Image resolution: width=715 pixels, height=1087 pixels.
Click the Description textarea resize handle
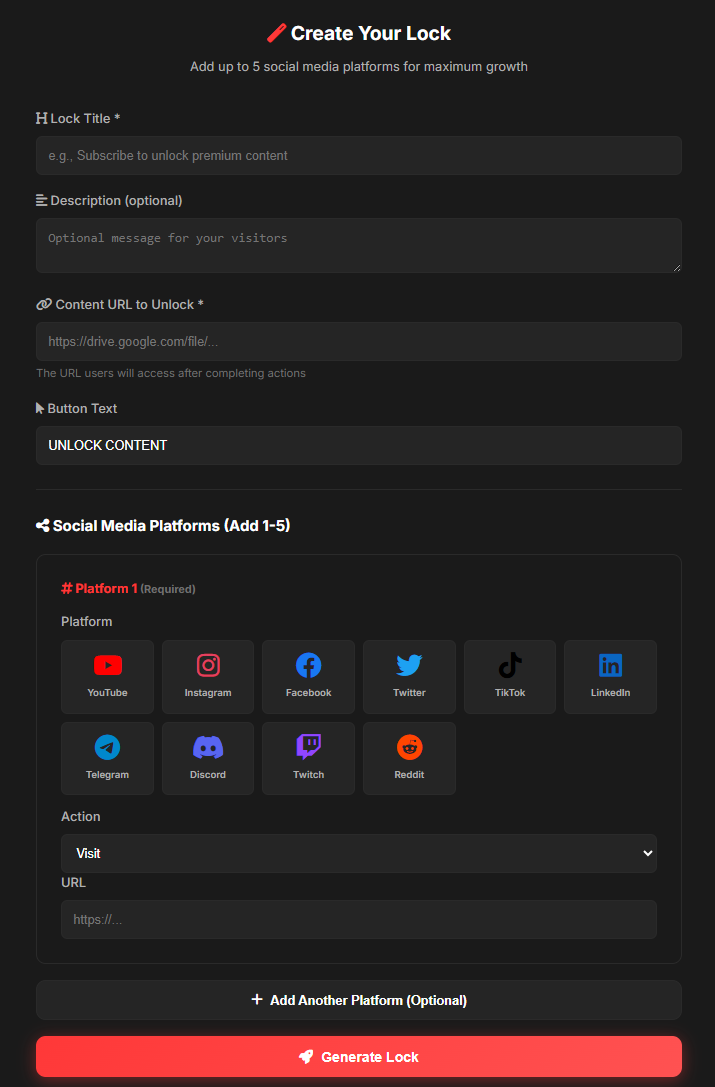tap(676, 267)
